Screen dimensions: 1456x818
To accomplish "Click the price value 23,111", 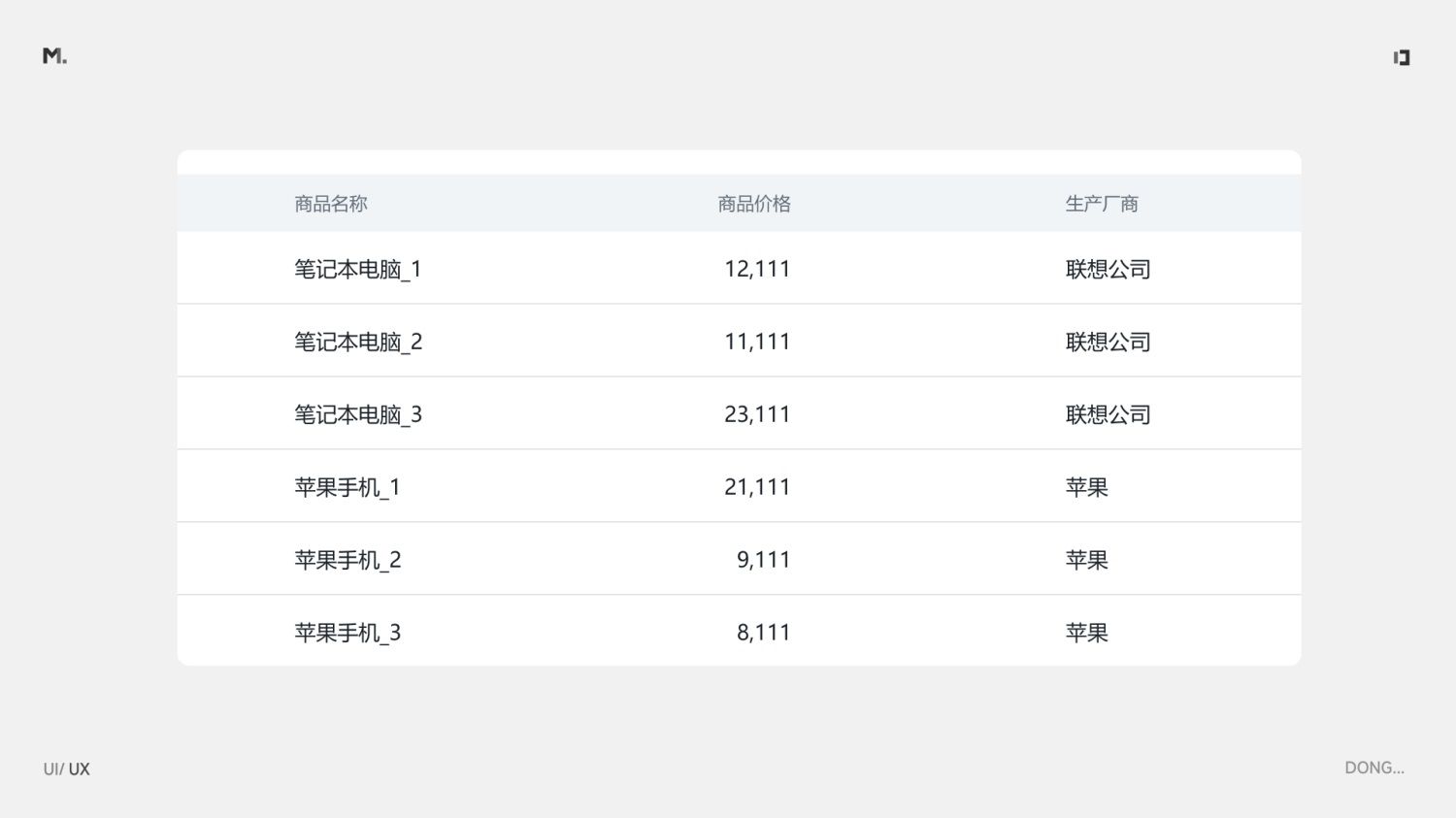I will coord(757,414).
